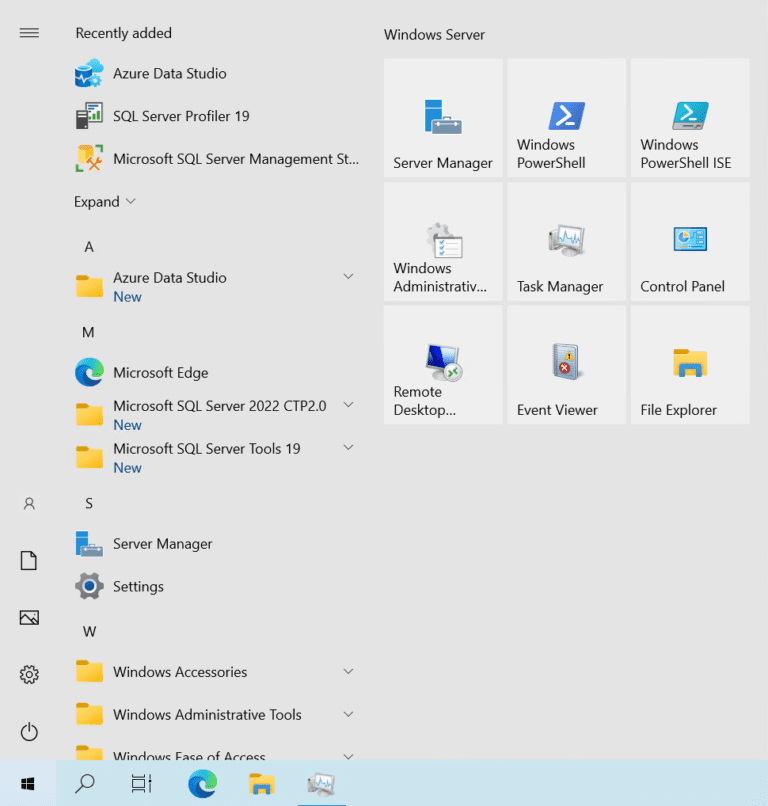Open the Control Panel tile
Image resolution: width=768 pixels, height=806 pixels.
click(x=690, y=242)
